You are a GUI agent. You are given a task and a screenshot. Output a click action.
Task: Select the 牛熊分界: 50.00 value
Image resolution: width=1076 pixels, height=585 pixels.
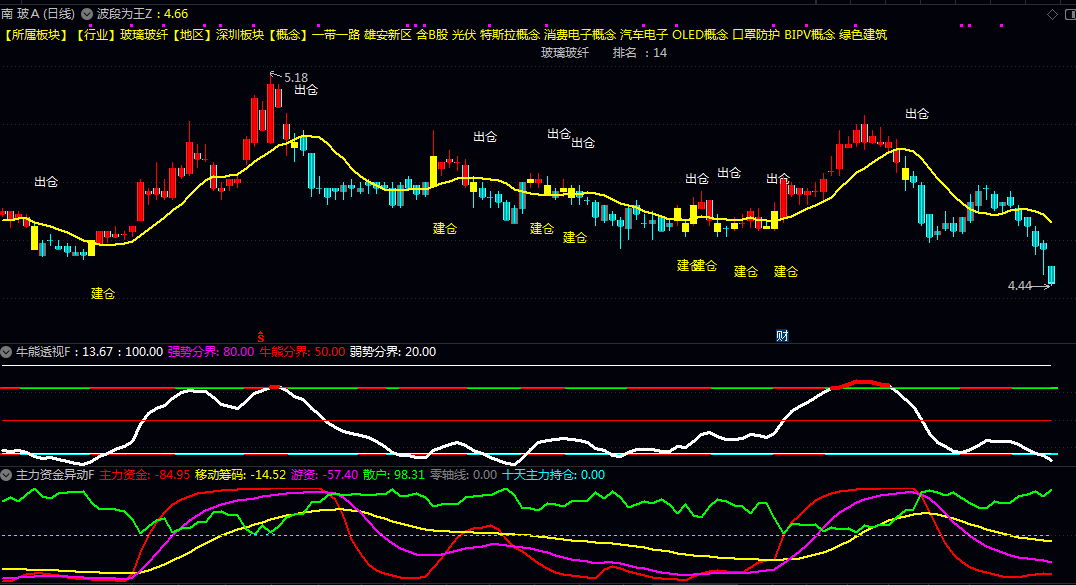point(302,352)
